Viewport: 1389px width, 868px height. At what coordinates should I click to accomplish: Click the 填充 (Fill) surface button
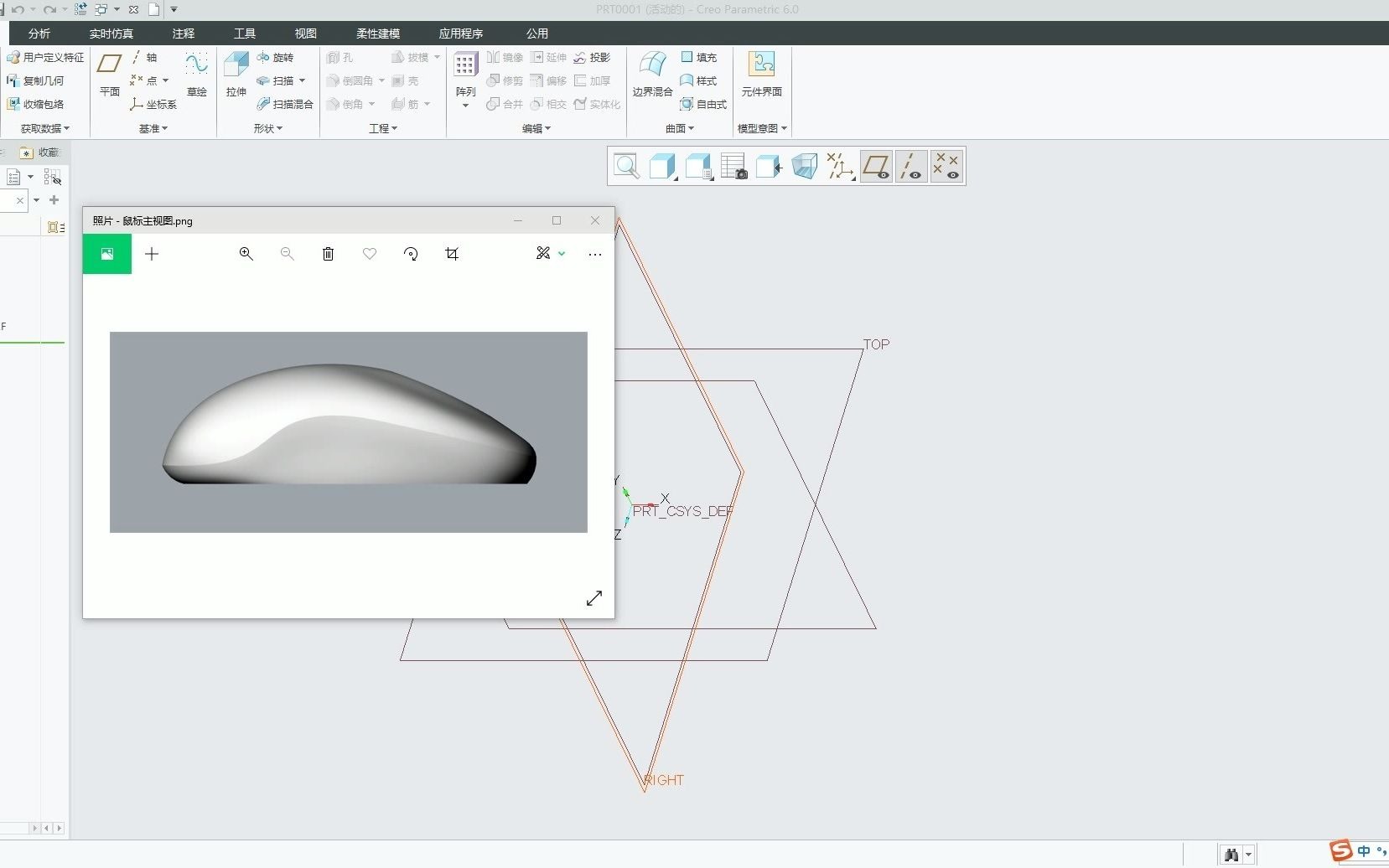coord(699,58)
